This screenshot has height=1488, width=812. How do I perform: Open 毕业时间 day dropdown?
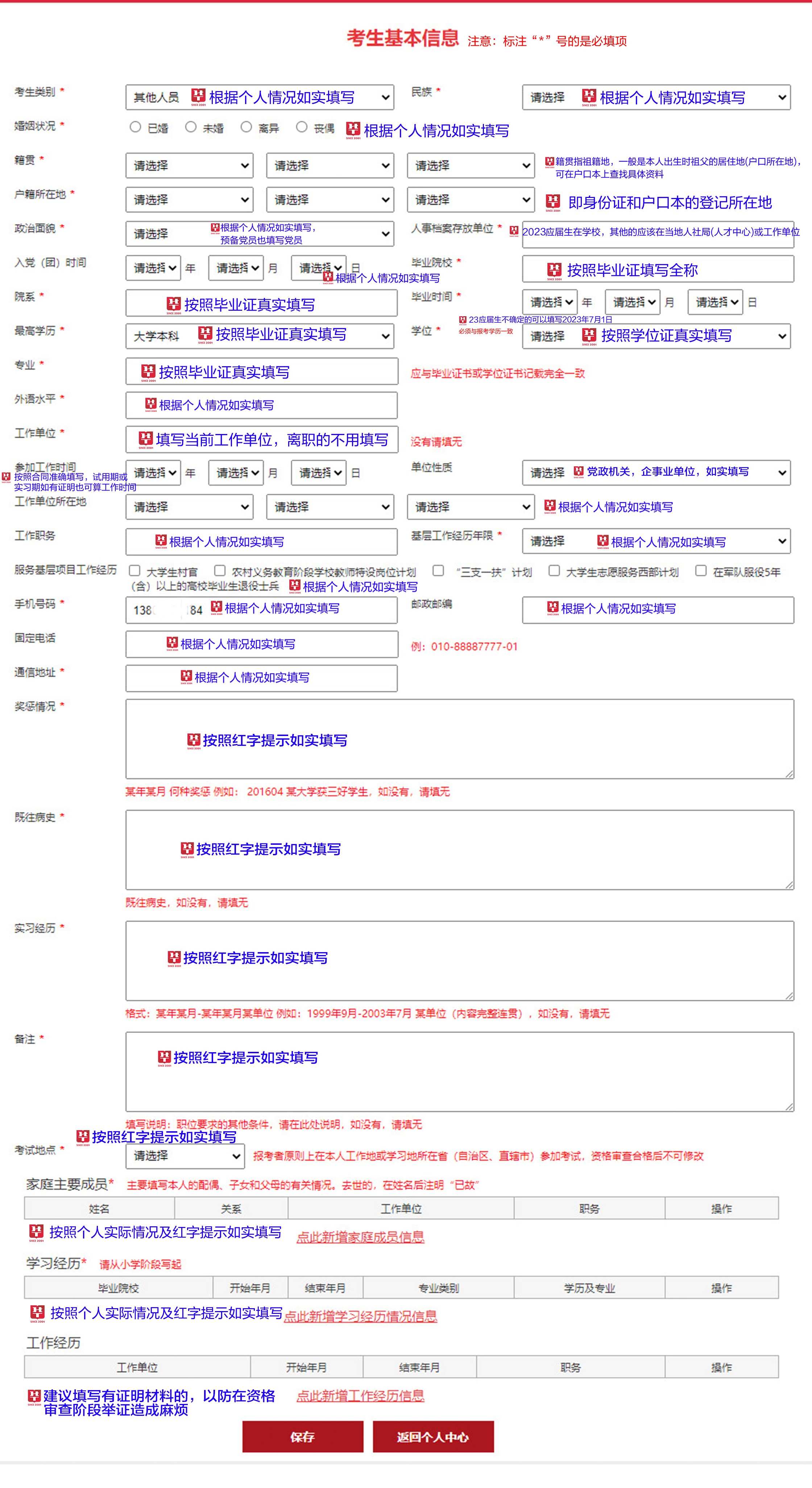click(715, 302)
